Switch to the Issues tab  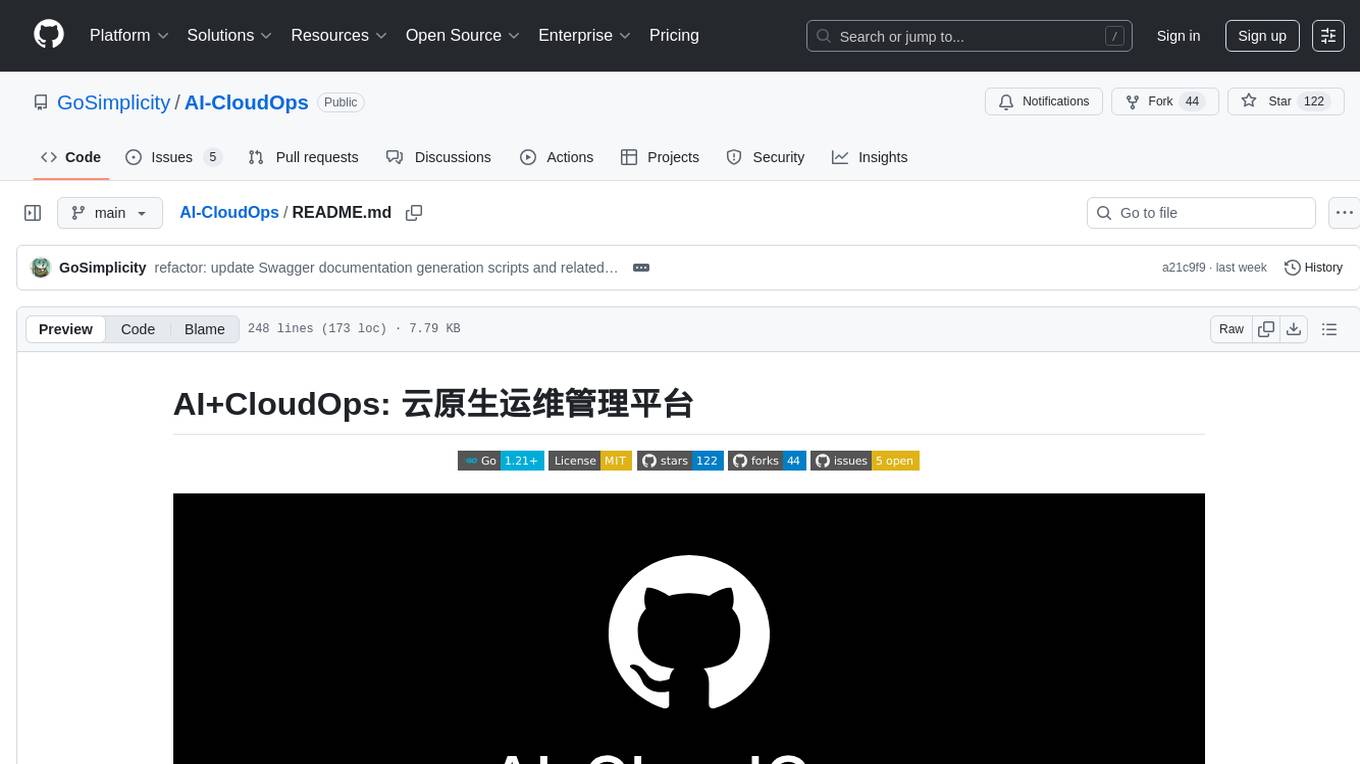[173, 157]
